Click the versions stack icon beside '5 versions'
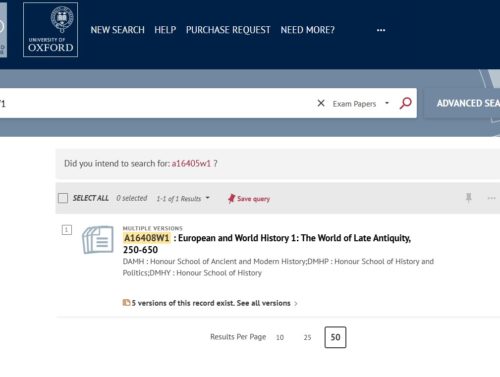 [x=126, y=303]
